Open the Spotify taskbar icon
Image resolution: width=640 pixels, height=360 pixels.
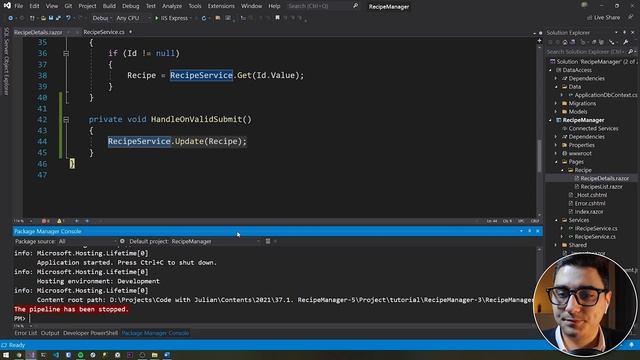click(x=80, y=355)
